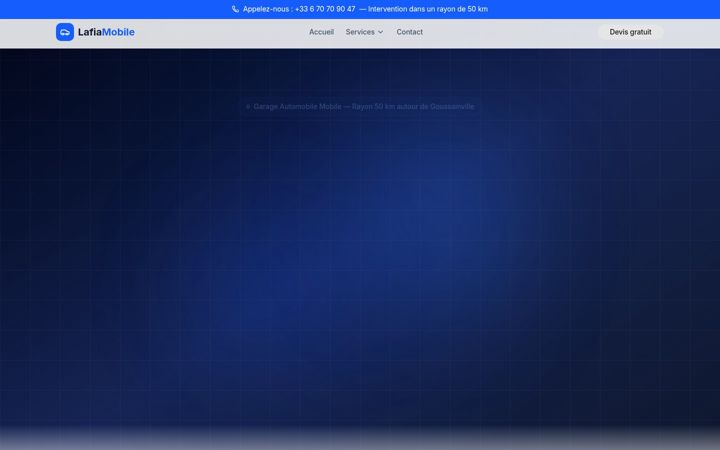The width and height of the screenshot is (720, 450).
Task: Click the phone icon in top banner
Action: point(235,9)
